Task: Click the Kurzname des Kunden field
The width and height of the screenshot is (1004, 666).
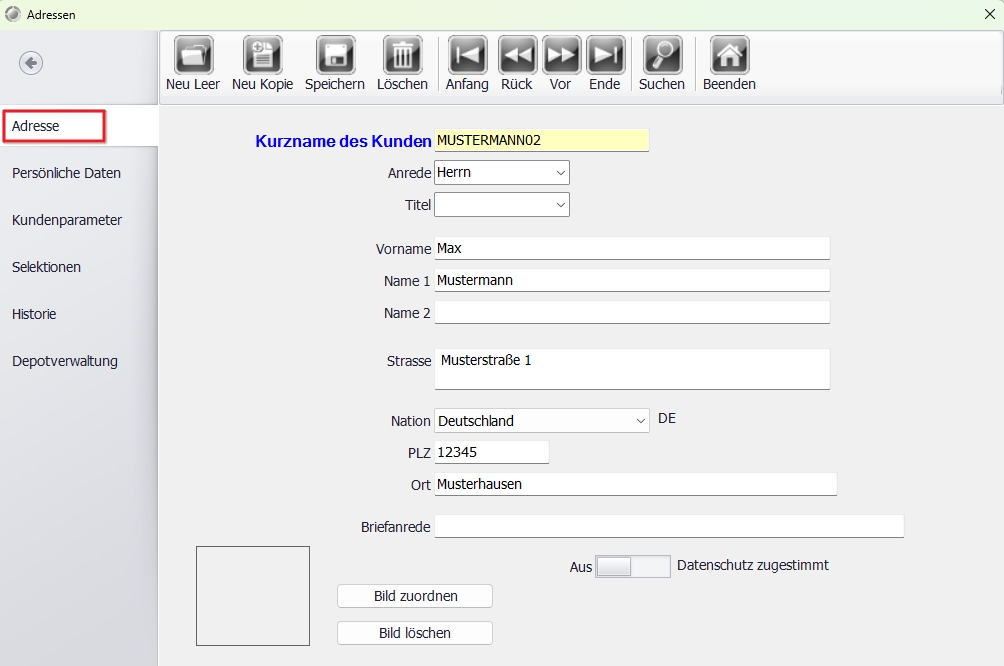Action: (x=542, y=141)
